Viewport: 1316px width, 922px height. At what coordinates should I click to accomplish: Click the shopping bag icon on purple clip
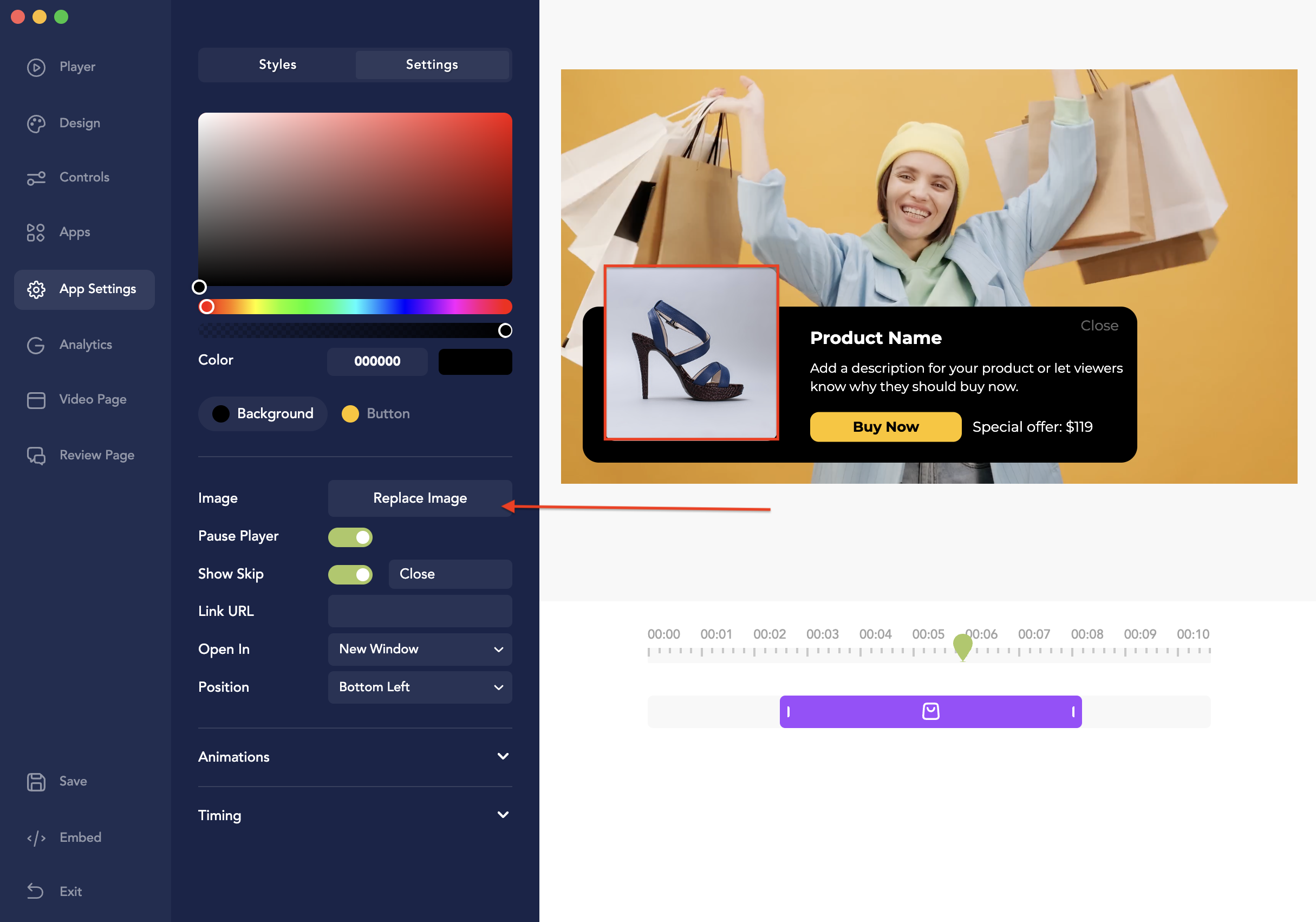pyautogui.click(x=930, y=711)
